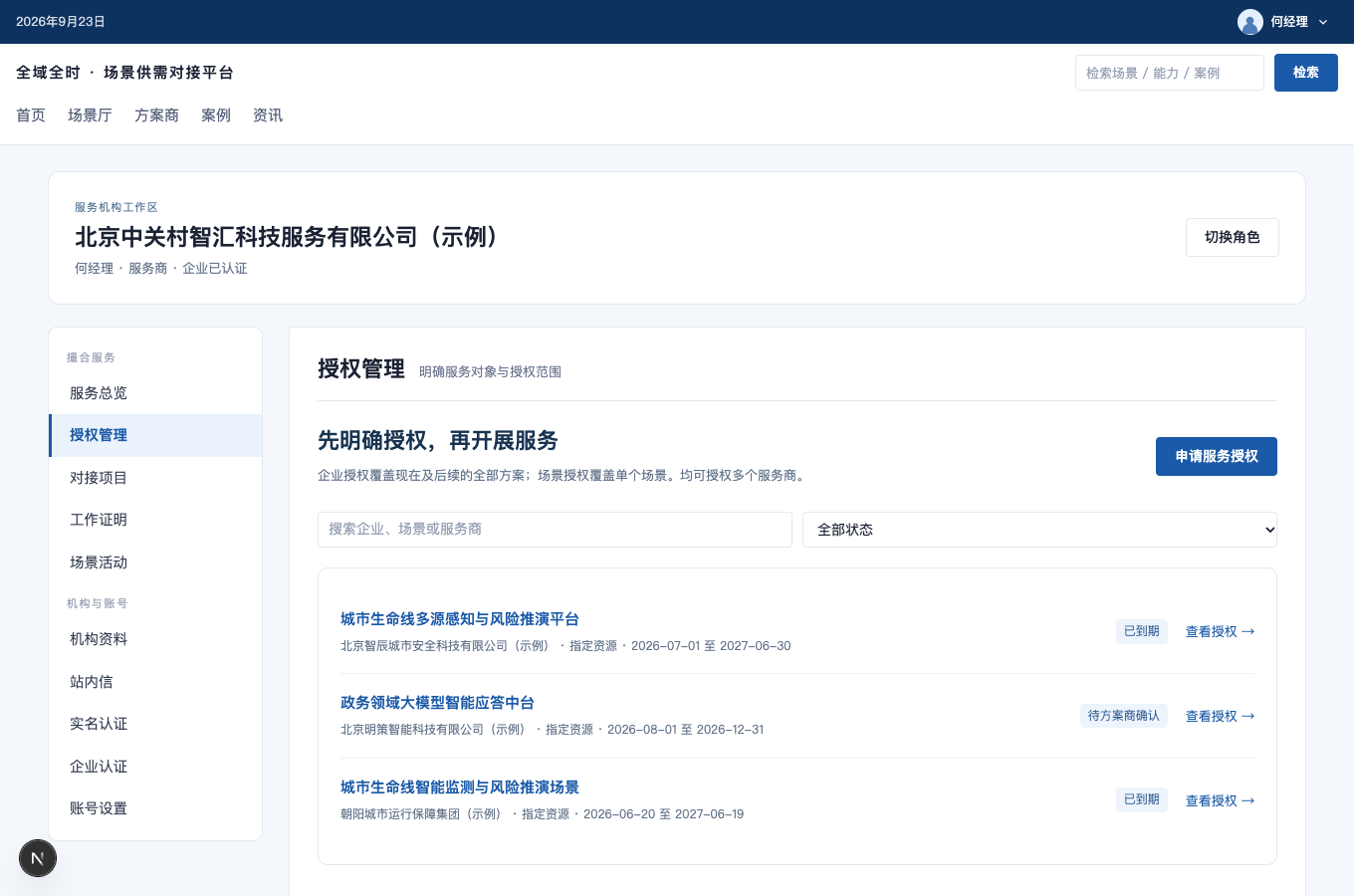Open the 全部状态 status filter dropdown
The width and height of the screenshot is (1354, 896).
coord(1039,530)
